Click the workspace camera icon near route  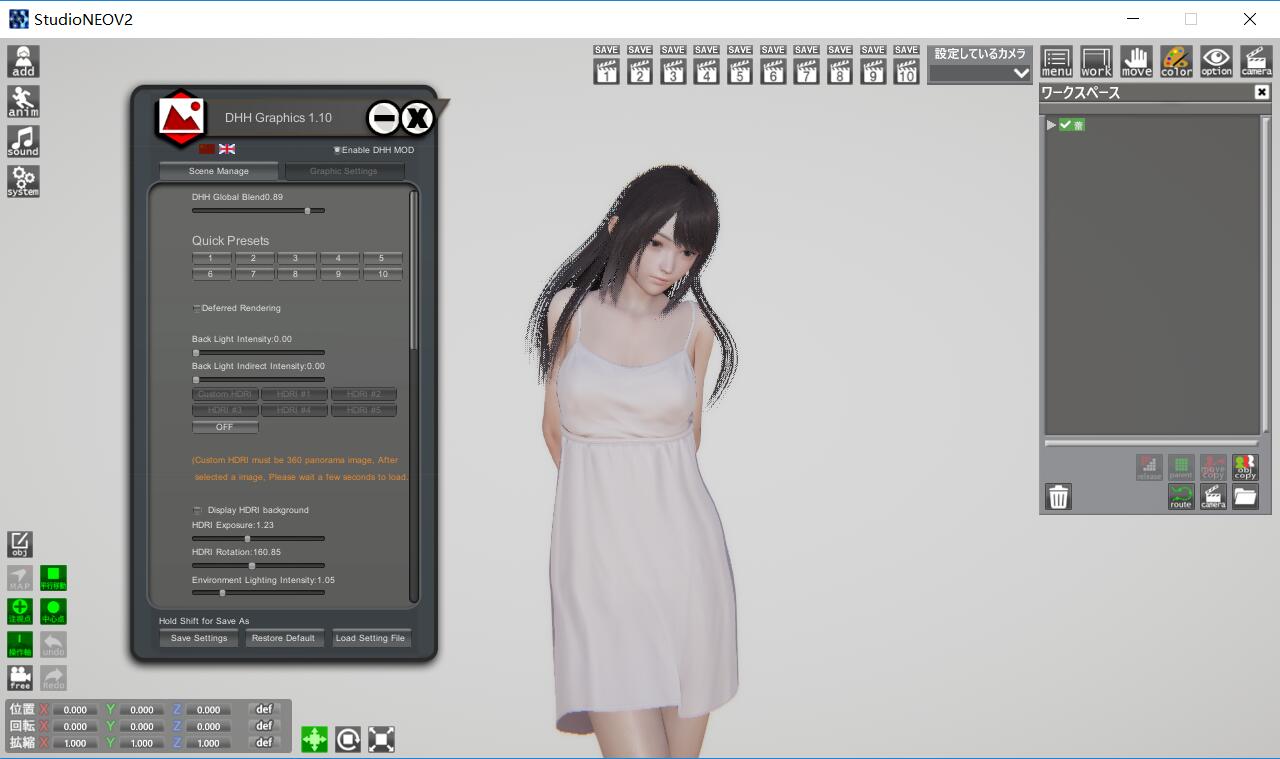[1213, 497]
